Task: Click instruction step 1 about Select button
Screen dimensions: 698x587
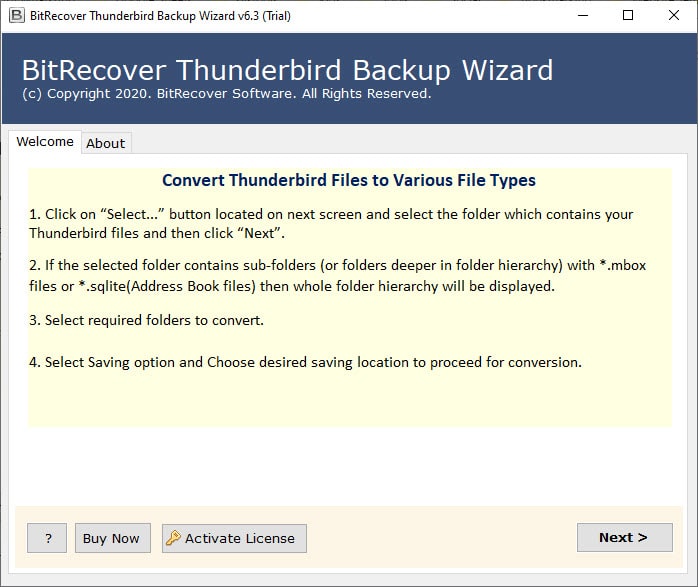Action: pyautogui.click(x=331, y=223)
